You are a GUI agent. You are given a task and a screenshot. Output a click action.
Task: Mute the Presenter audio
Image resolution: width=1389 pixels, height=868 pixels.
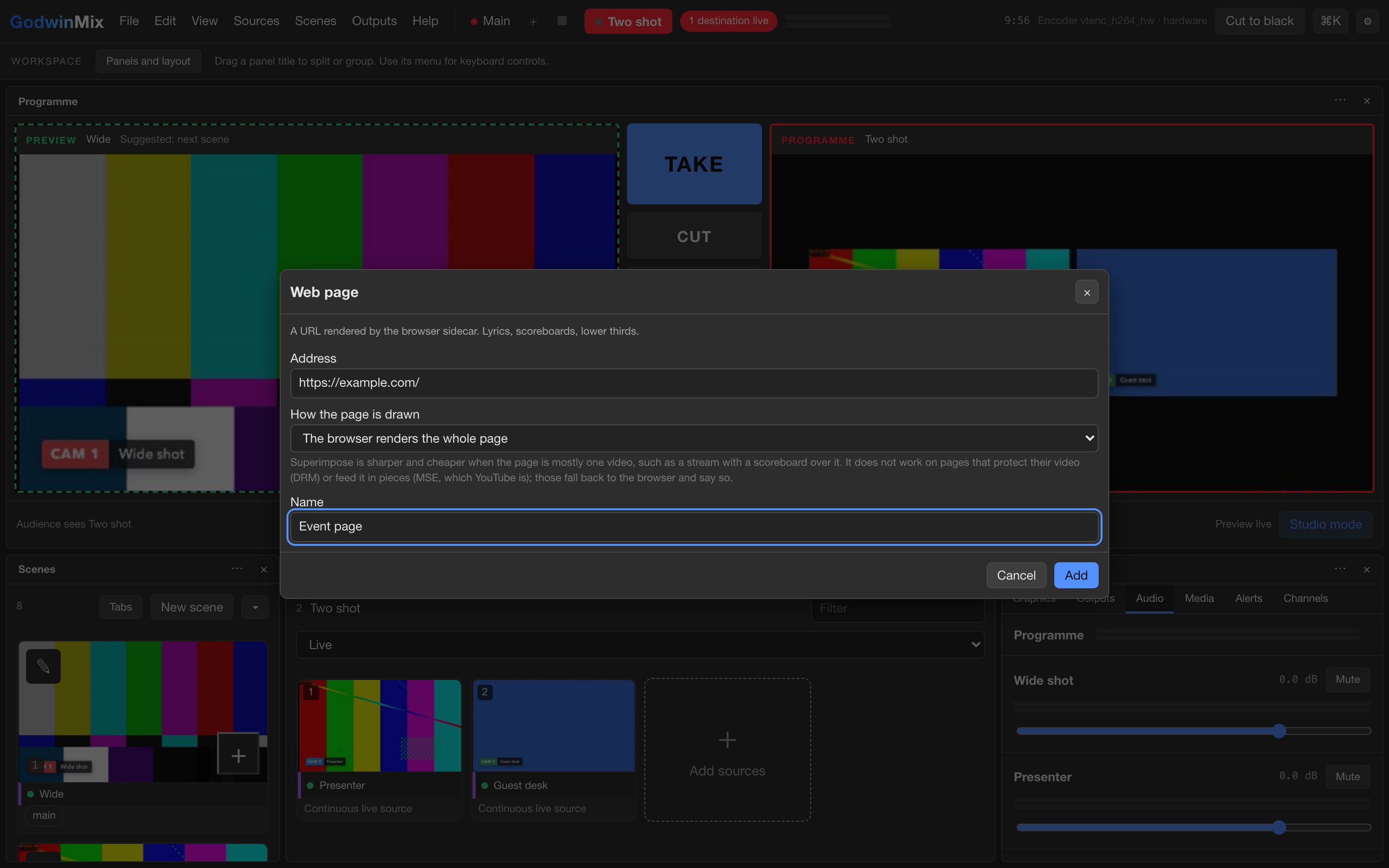(x=1347, y=776)
